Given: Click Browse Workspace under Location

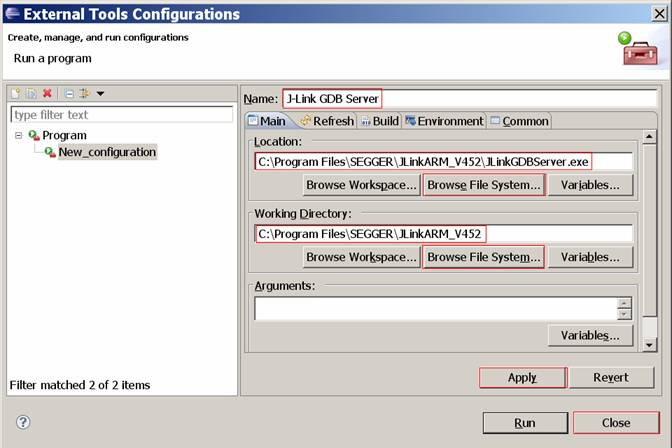Looking at the screenshot, I should pos(361,185).
